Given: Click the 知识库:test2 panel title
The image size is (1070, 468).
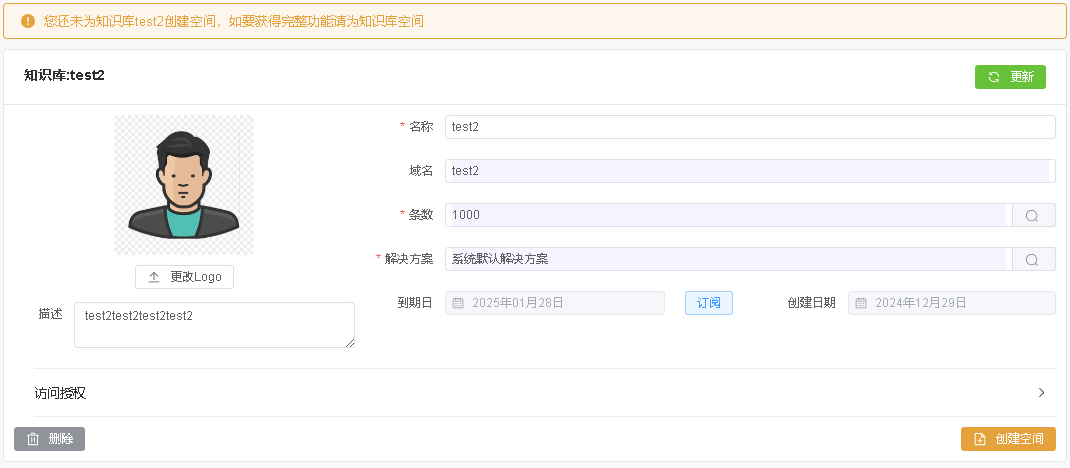Looking at the screenshot, I should click(64, 75).
